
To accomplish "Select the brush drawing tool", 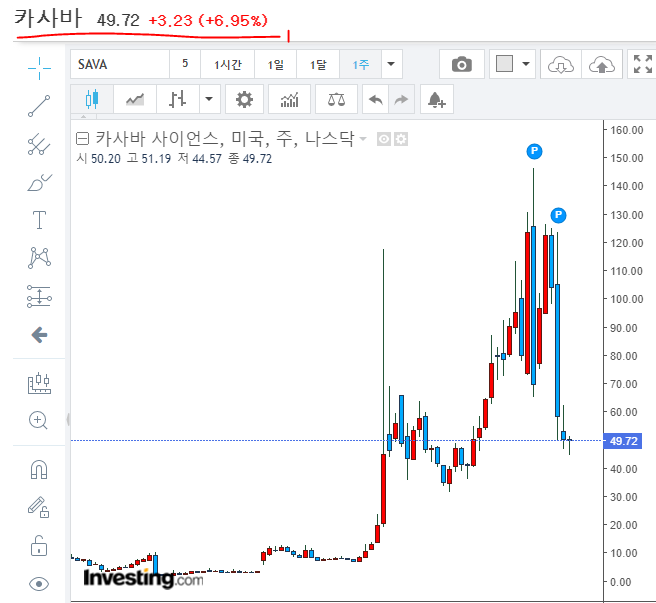I will (x=39, y=182).
